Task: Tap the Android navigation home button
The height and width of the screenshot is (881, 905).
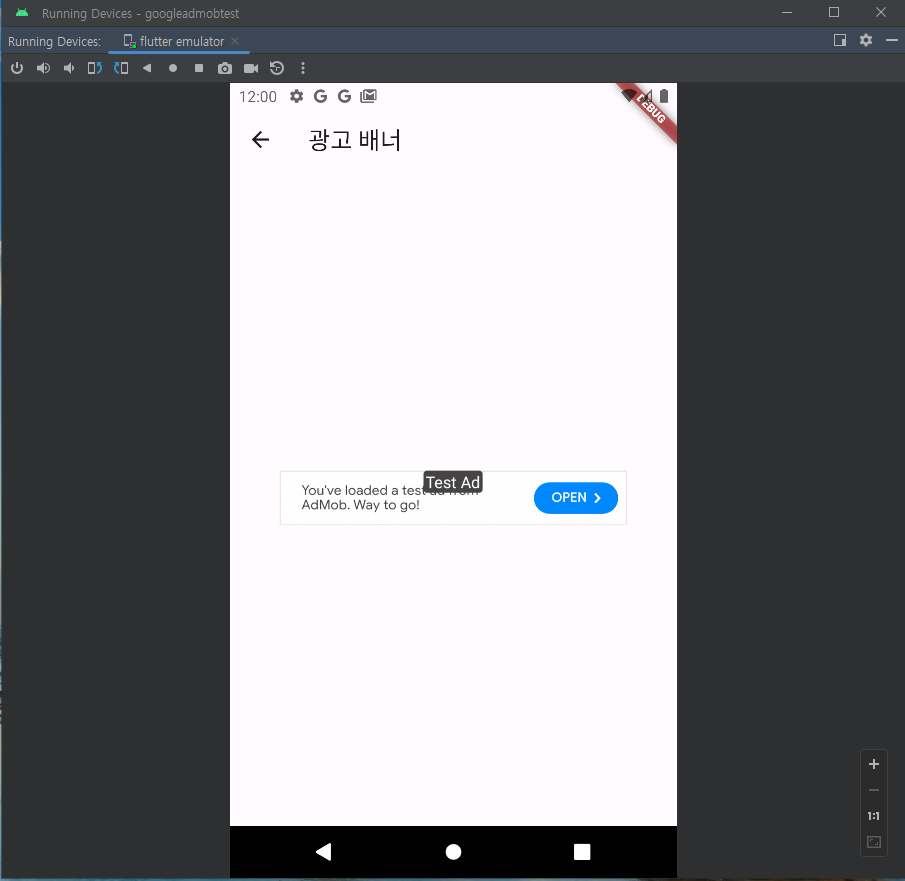Action: click(454, 852)
